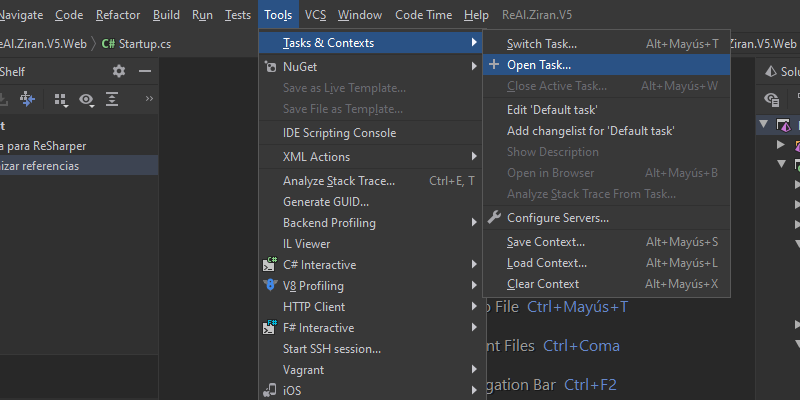This screenshot has height=400, width=800.
Task: Select Generate GUID... entry
Action: tap(370, 202)
